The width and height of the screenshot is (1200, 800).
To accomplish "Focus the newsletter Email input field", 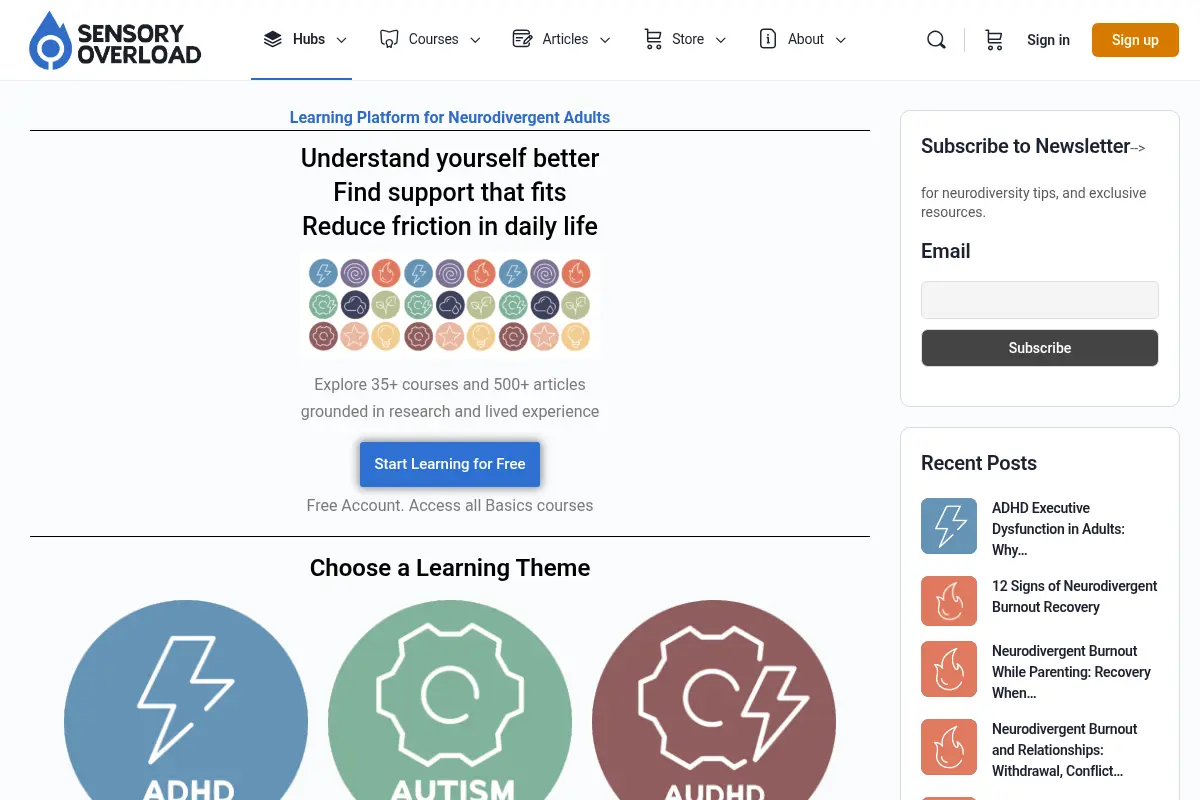I will pyautogui.click(x=1040, y=300).
